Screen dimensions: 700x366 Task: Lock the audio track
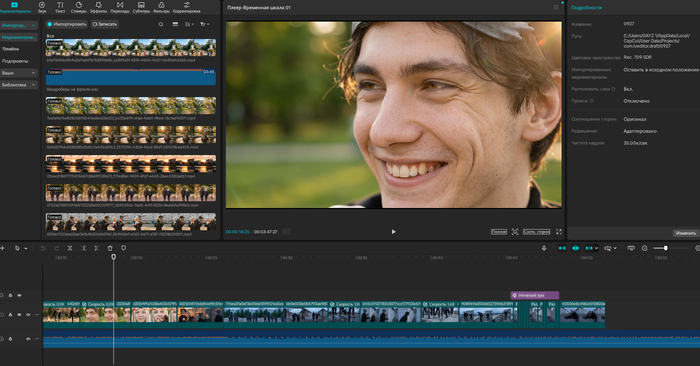[10, 339]
